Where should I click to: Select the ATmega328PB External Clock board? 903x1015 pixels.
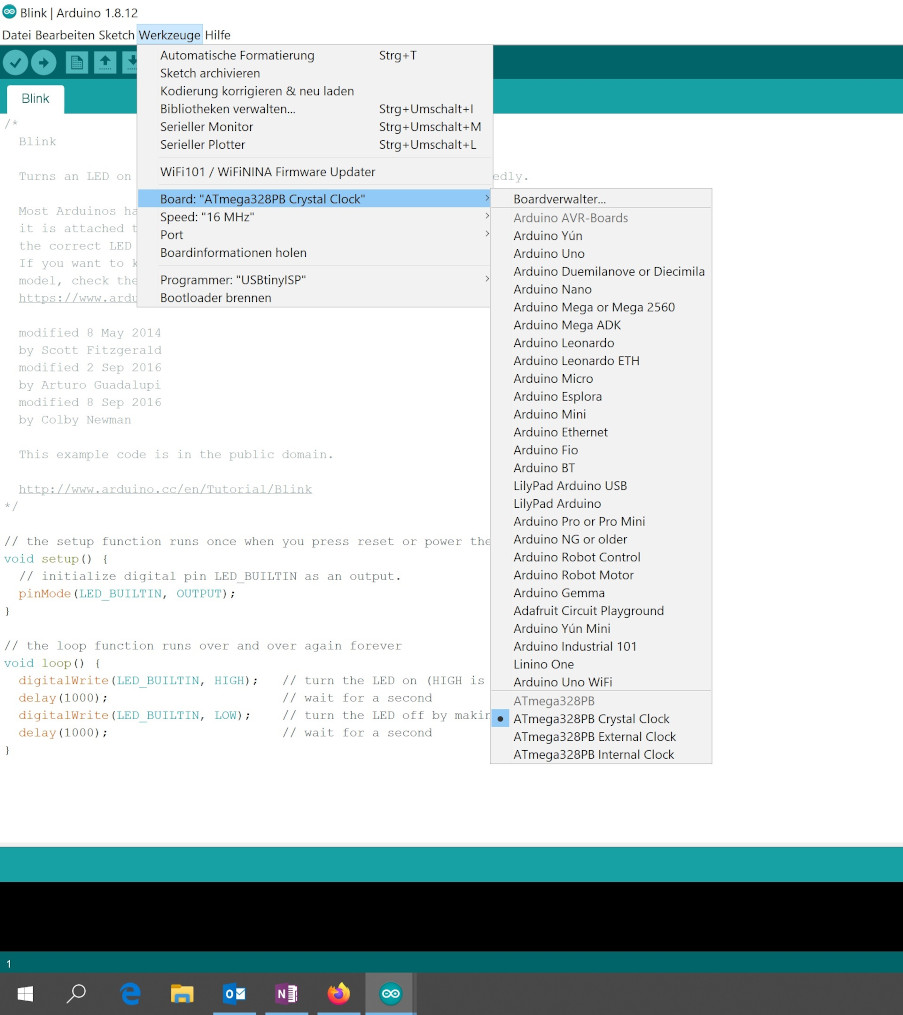tap(595, 736)
